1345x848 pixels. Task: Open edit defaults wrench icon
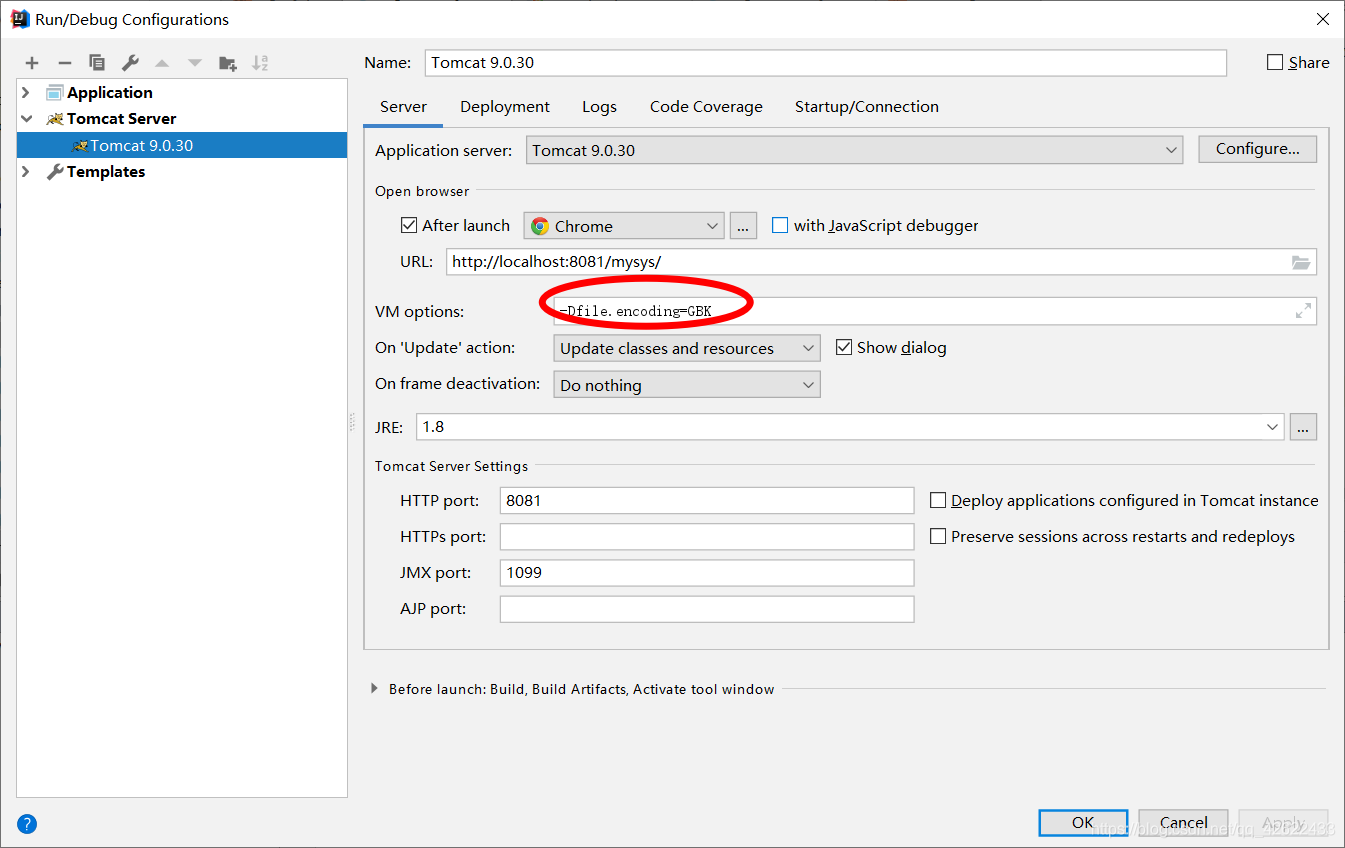click(x=130, y=63)
